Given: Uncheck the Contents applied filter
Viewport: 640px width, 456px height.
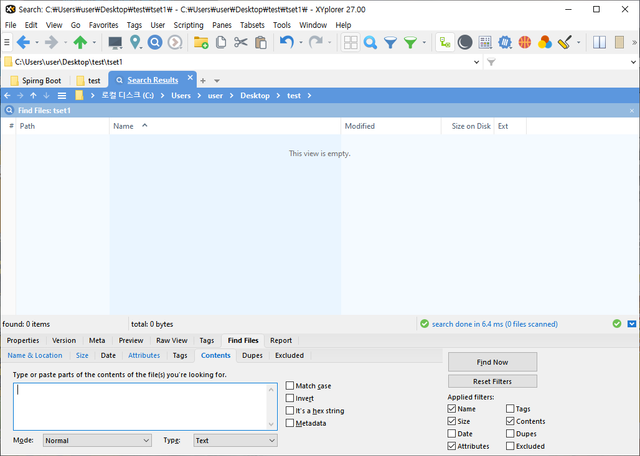Looking at the screenshot, I should pyautogui.click(x=510, y=421).
